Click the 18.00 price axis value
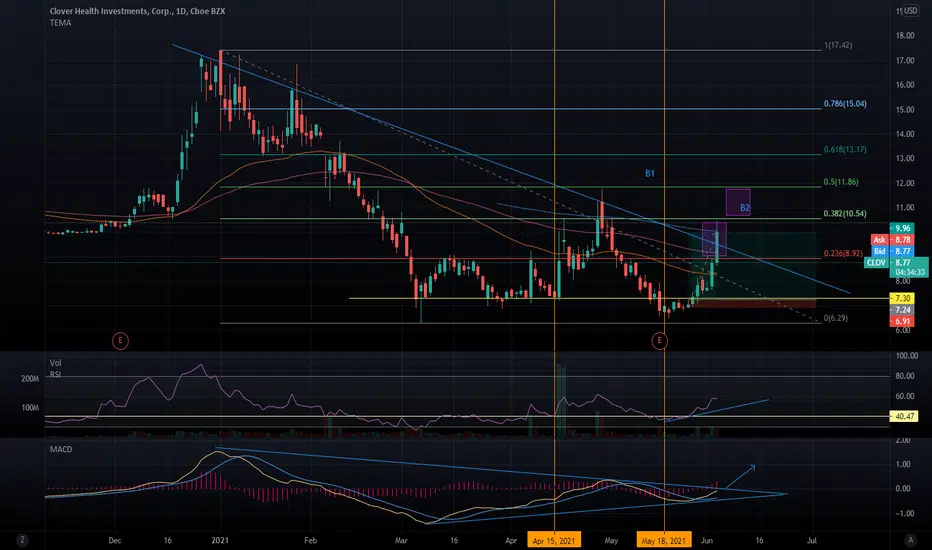The width and height of the screenshot is (932, 550). coord(905,36)
